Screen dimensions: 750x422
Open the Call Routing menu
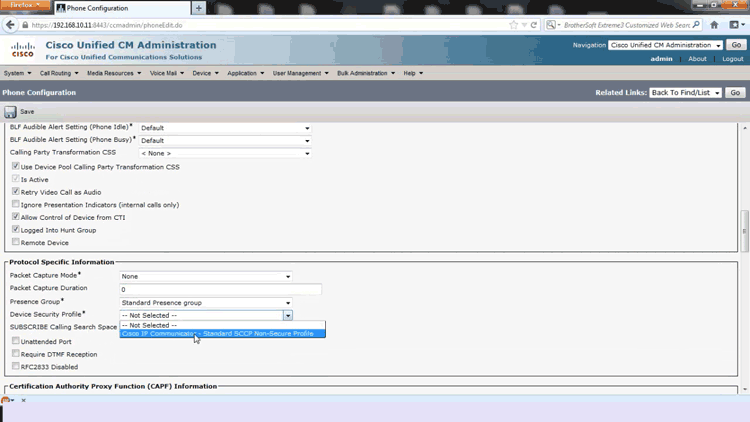click(x=59, y=73)
